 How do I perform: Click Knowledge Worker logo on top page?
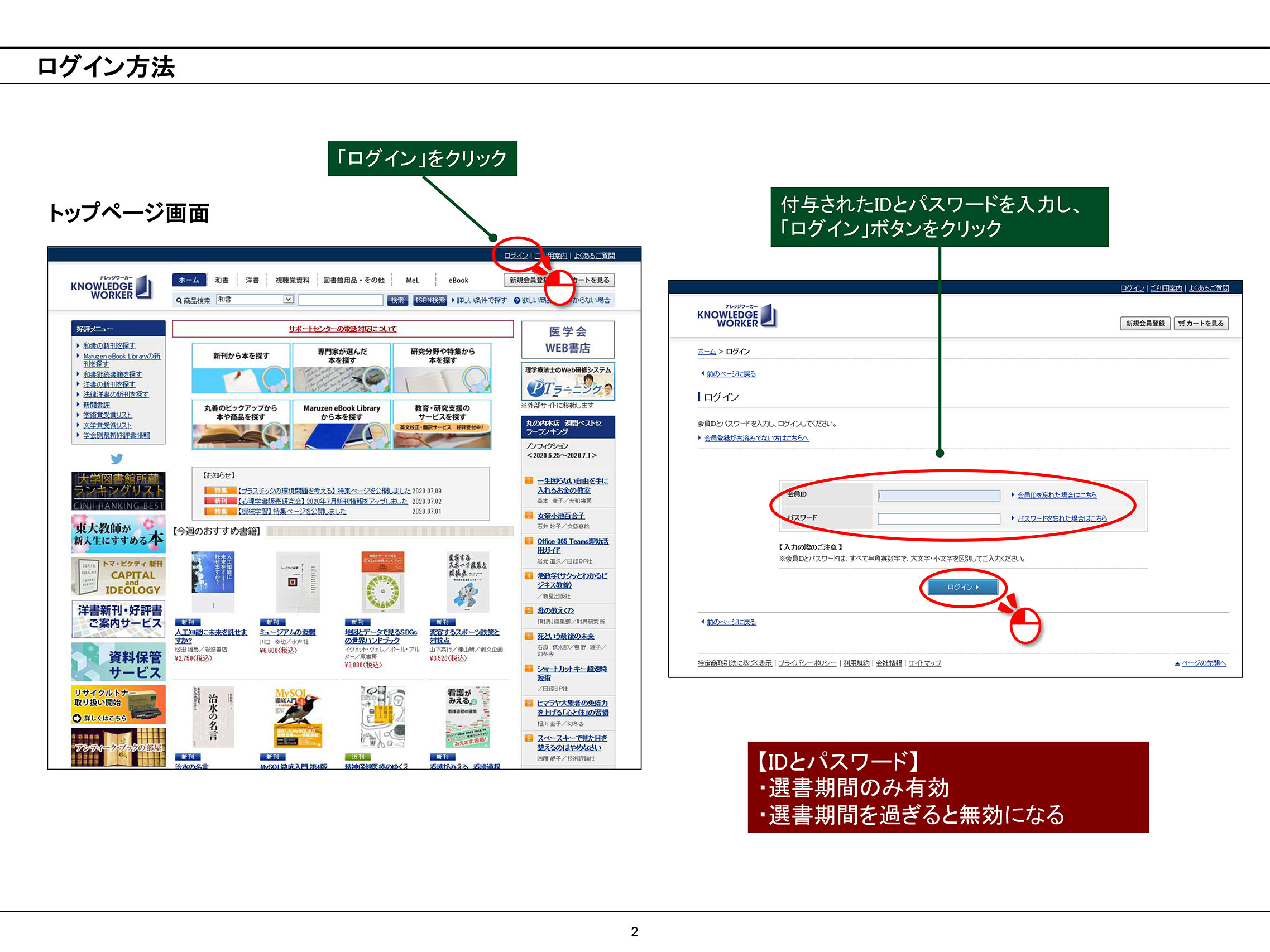[x=112, y=287]
